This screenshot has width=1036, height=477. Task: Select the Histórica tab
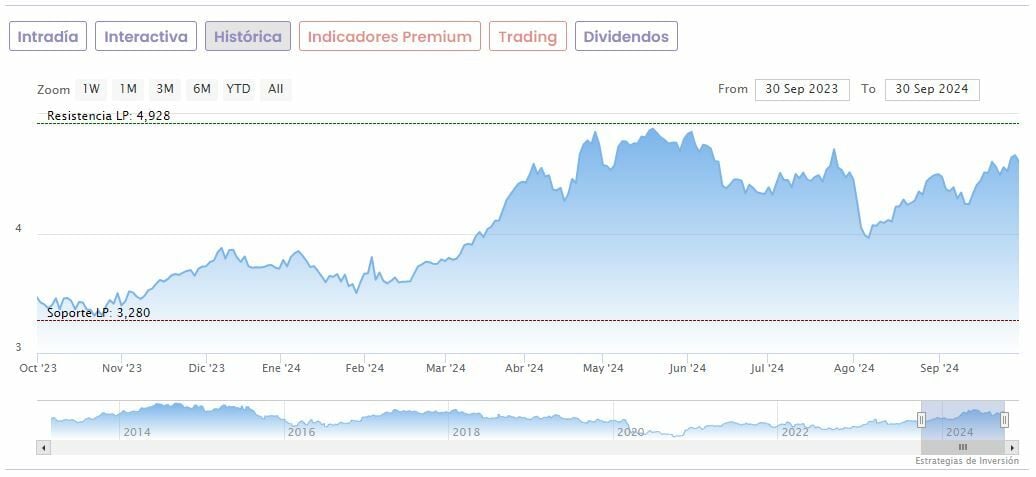tap(248, 36)
